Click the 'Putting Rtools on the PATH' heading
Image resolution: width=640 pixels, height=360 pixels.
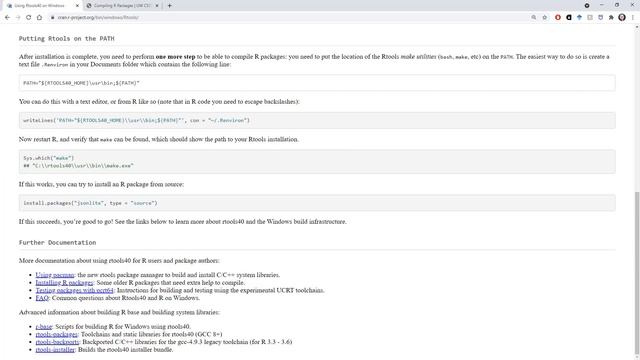tap(67, 39)
